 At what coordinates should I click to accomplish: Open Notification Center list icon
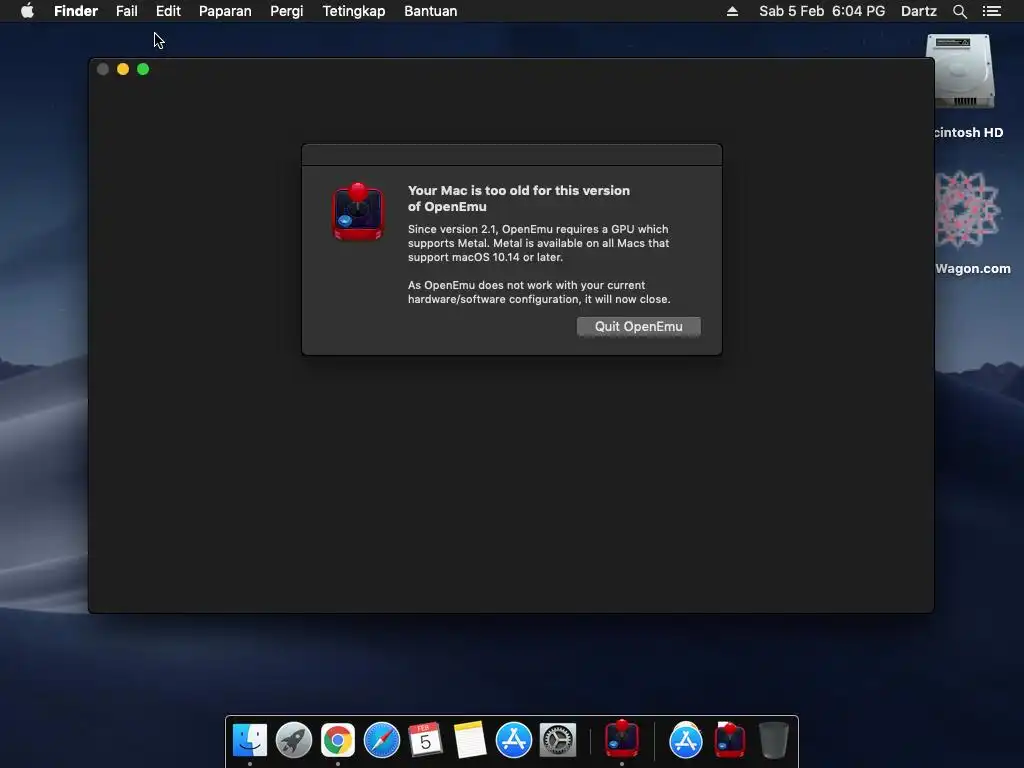point(991,11)
